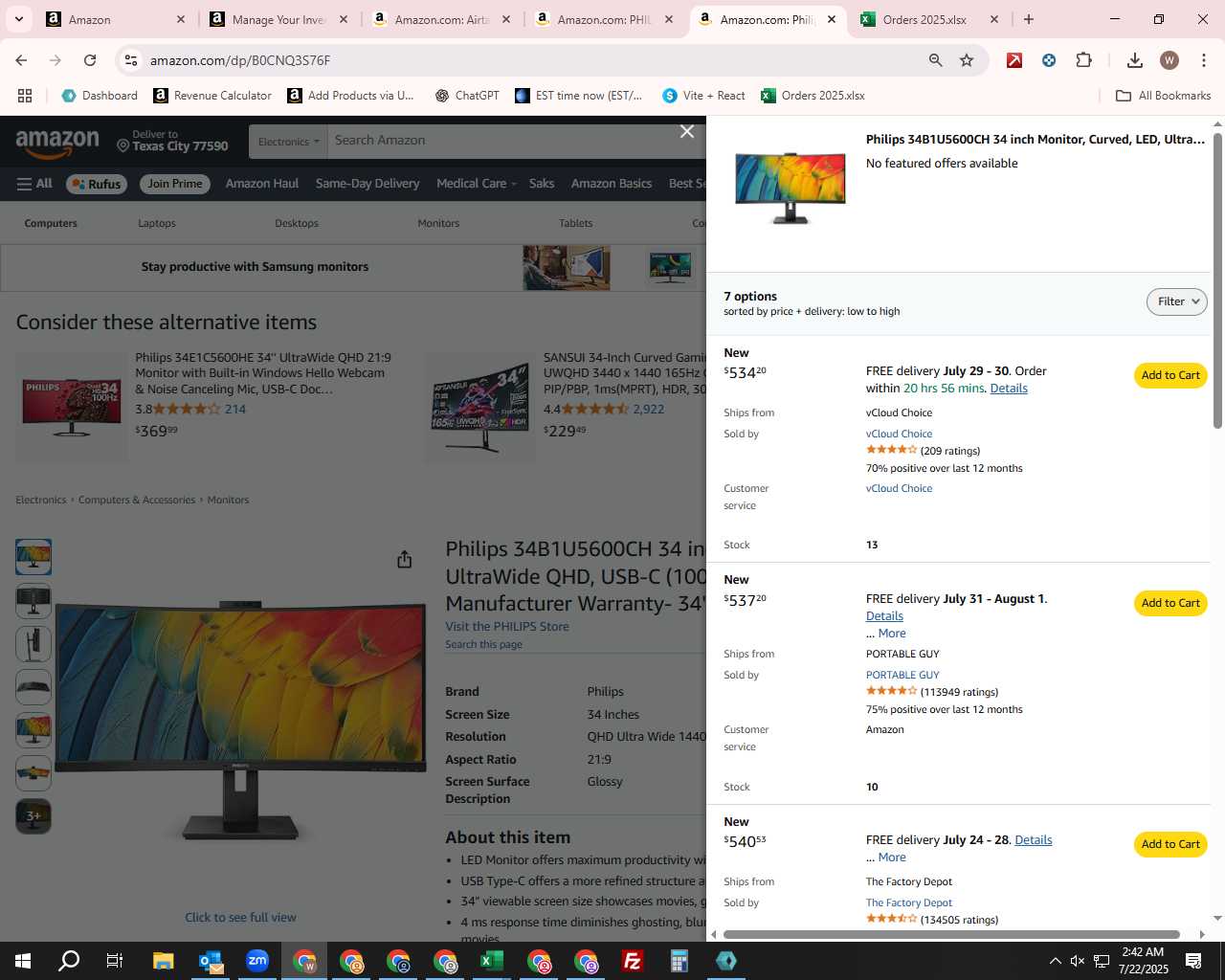Open Laptops category in subnav
This screenshot has height=980, width=1225.
point(157,223)
